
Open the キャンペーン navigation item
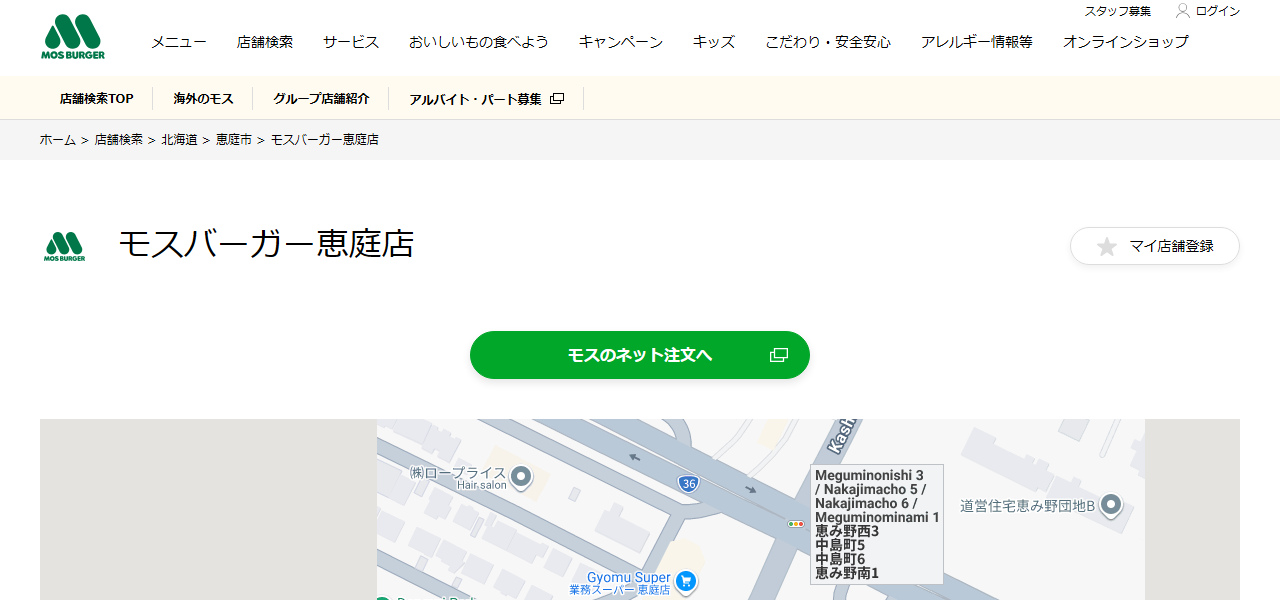(x=621, y=42)
